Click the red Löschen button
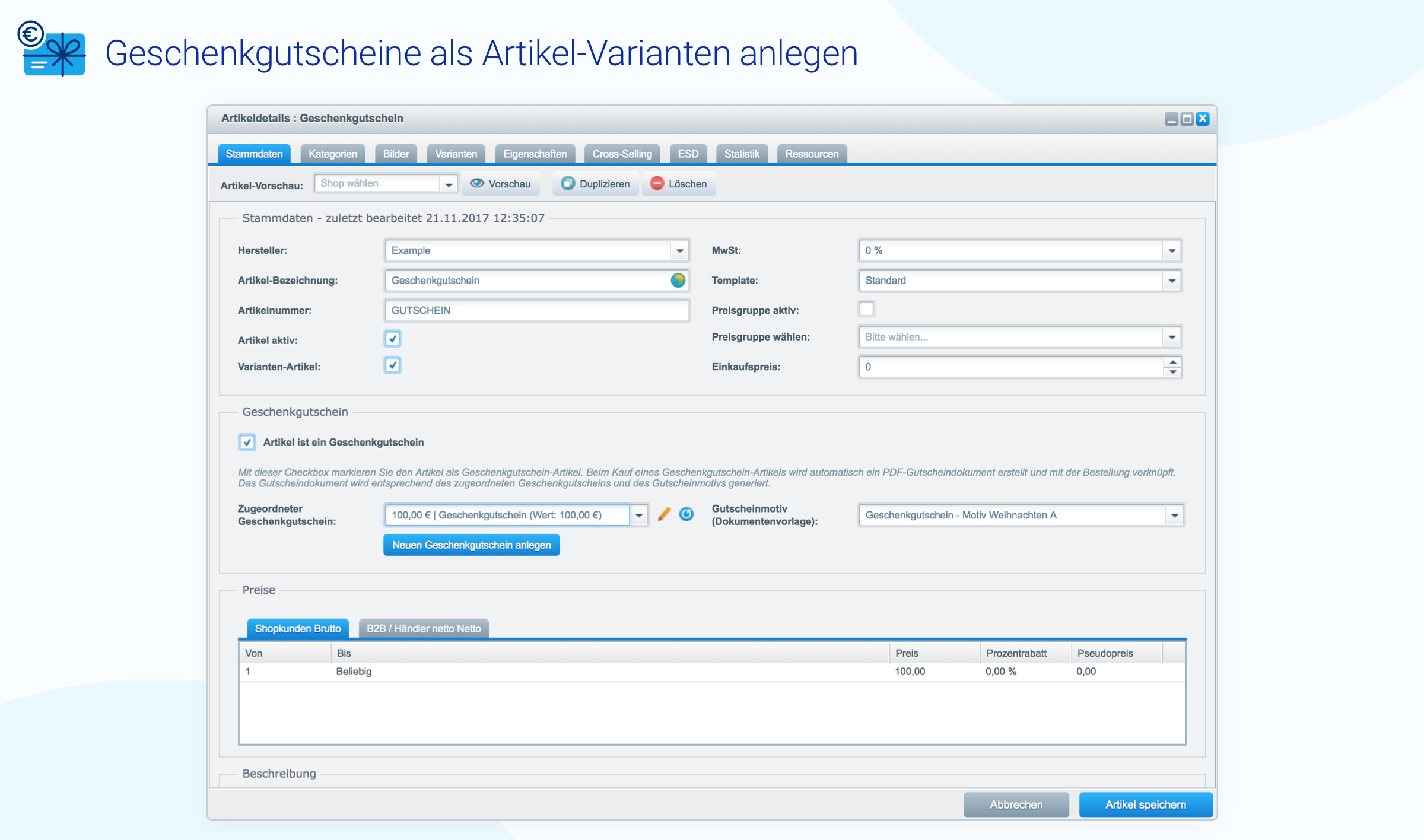The width and height of the screenshot is (1424, 840). click(x=679, y=184)
